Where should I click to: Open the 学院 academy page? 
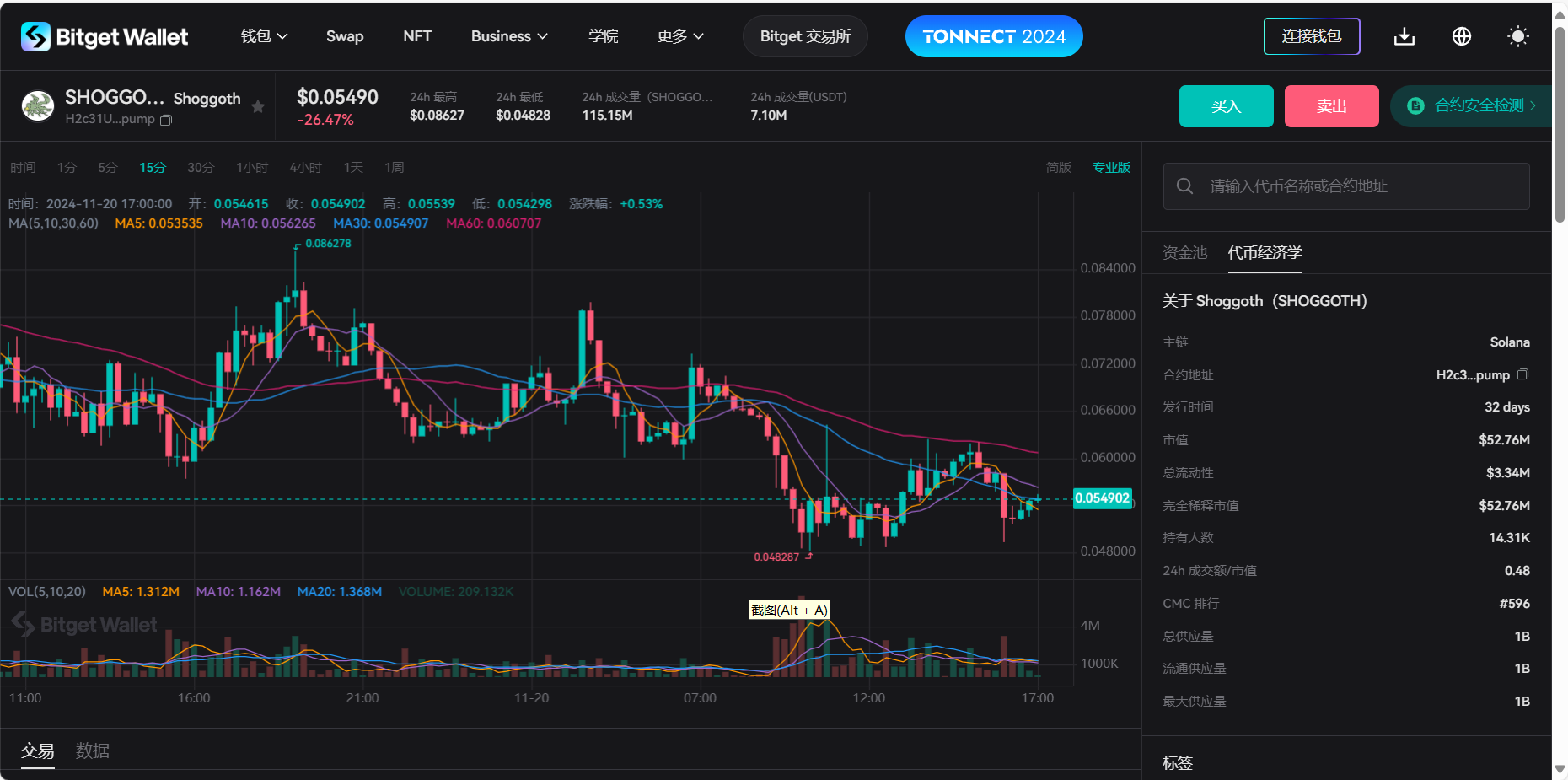604,36
